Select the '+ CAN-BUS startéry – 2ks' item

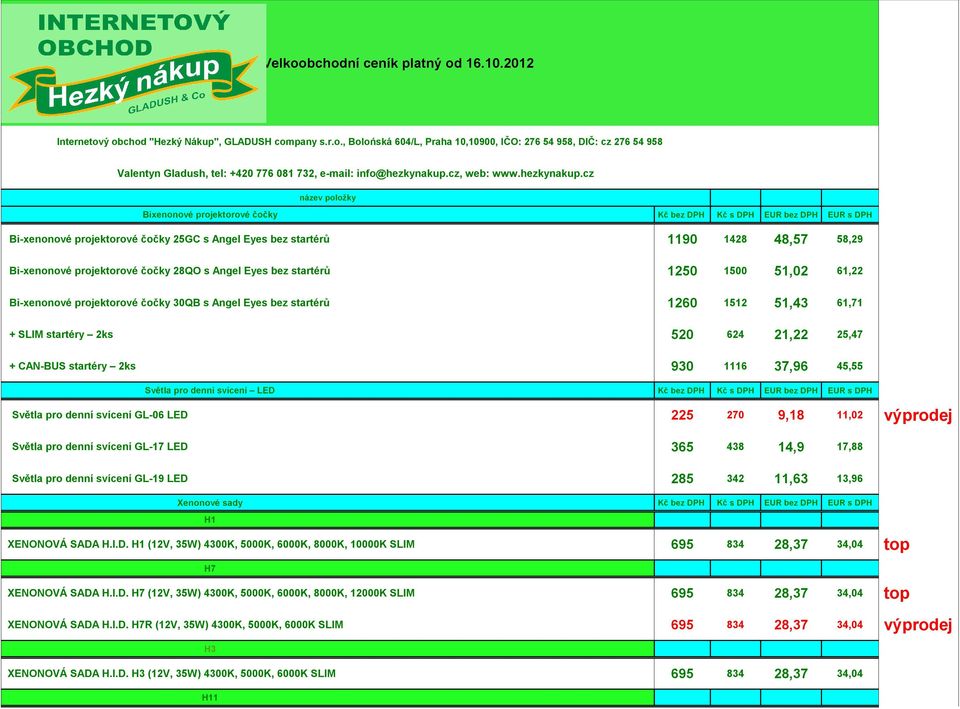[72, 366]
